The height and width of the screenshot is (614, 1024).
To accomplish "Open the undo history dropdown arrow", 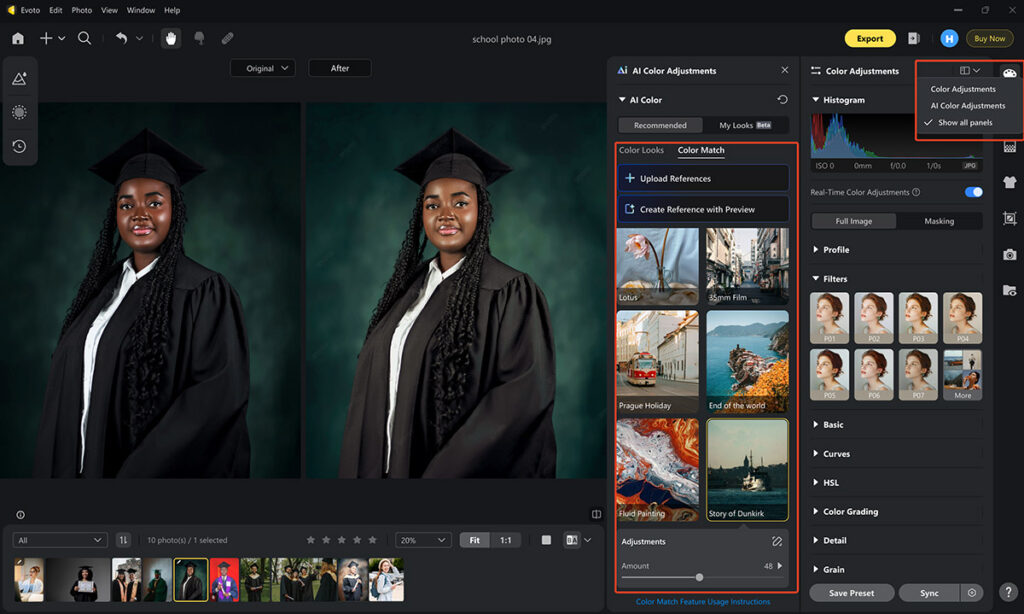I will [x=139, y=39].
